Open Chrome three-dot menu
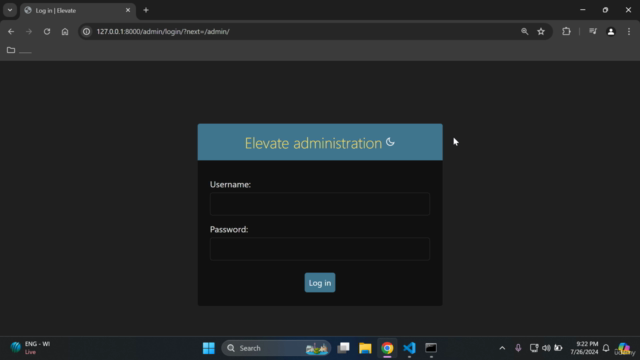Screen dimensions: 640x360 [629, 31]
